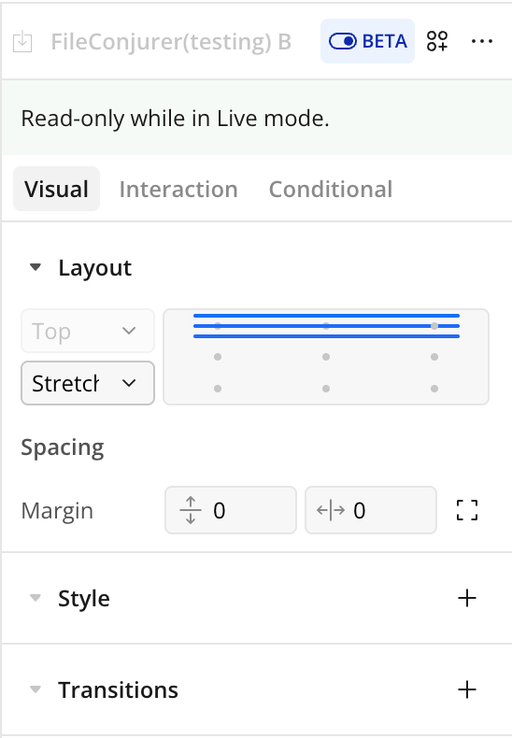Select middle-center alignment dot in grid
This screenshot has width=512, height=738.
326,357
